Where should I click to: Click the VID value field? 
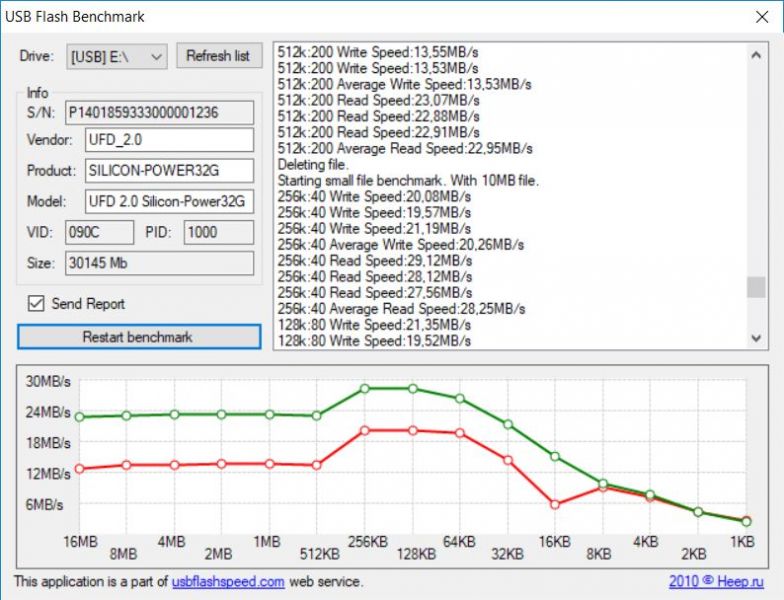pyautogui.click(x=100, y=232)
